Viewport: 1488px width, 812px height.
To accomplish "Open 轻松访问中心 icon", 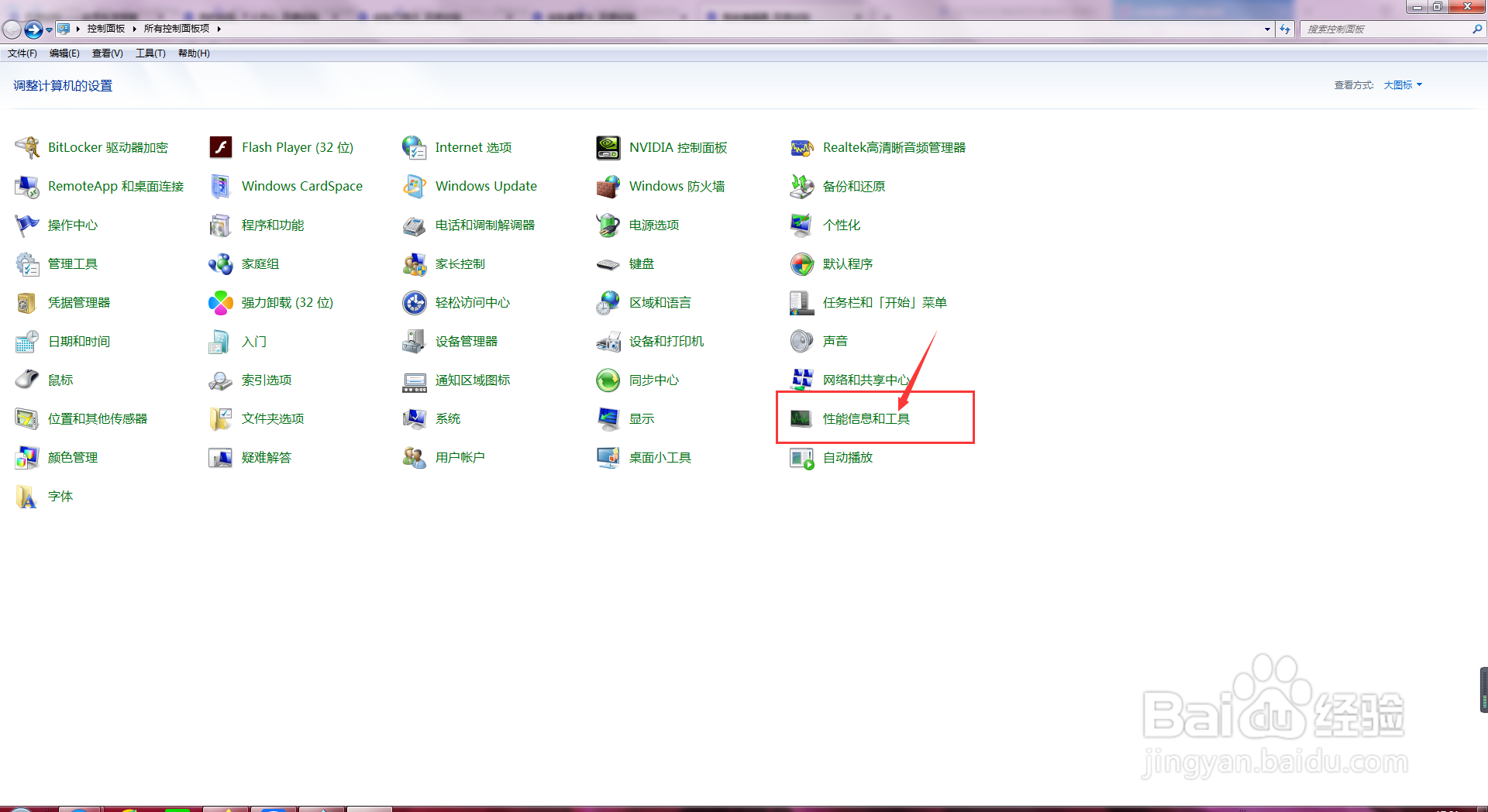I will (415, 302).
